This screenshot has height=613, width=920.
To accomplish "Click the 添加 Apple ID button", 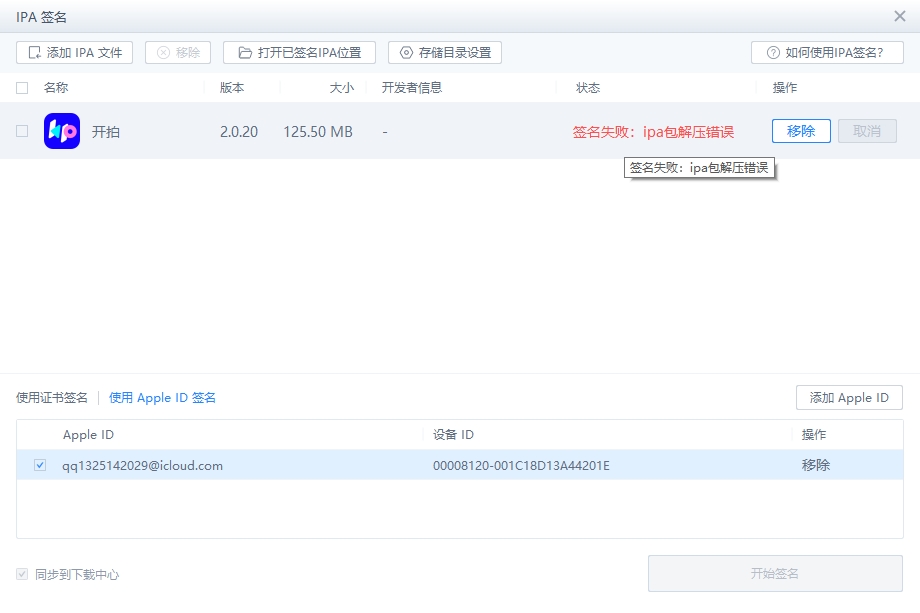I will (849, 398).
